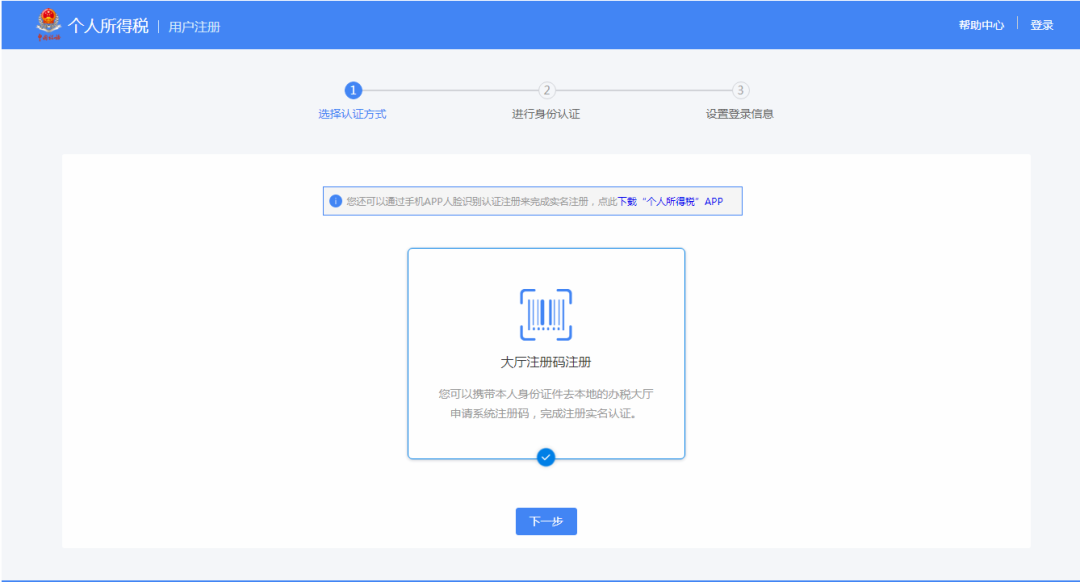Click the blue info icon in notice
The image size is (1080, 582).
[x=336, y=201]
